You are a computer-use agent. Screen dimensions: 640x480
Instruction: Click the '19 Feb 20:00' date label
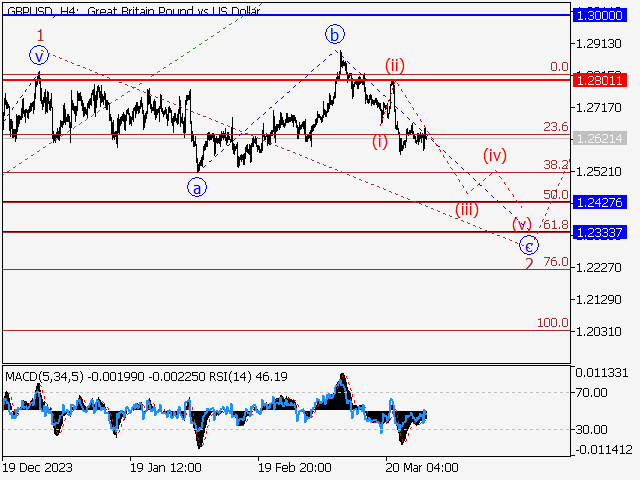pyautogui.click(x=294, y=467)
